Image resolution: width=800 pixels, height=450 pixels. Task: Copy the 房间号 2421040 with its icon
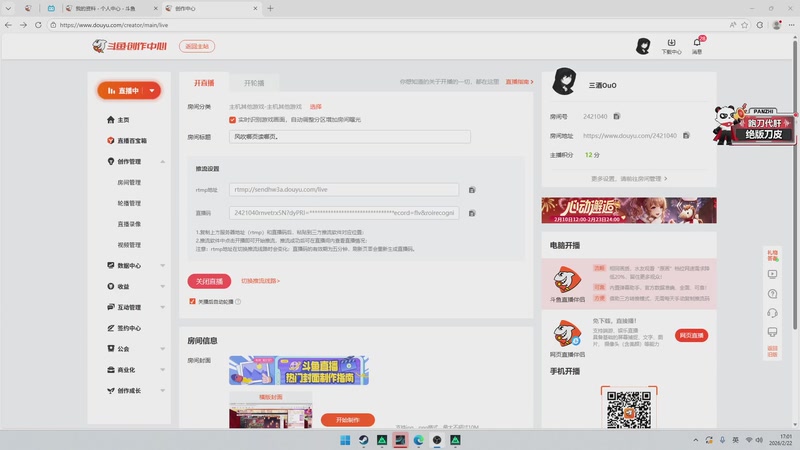tap(616, 116)
